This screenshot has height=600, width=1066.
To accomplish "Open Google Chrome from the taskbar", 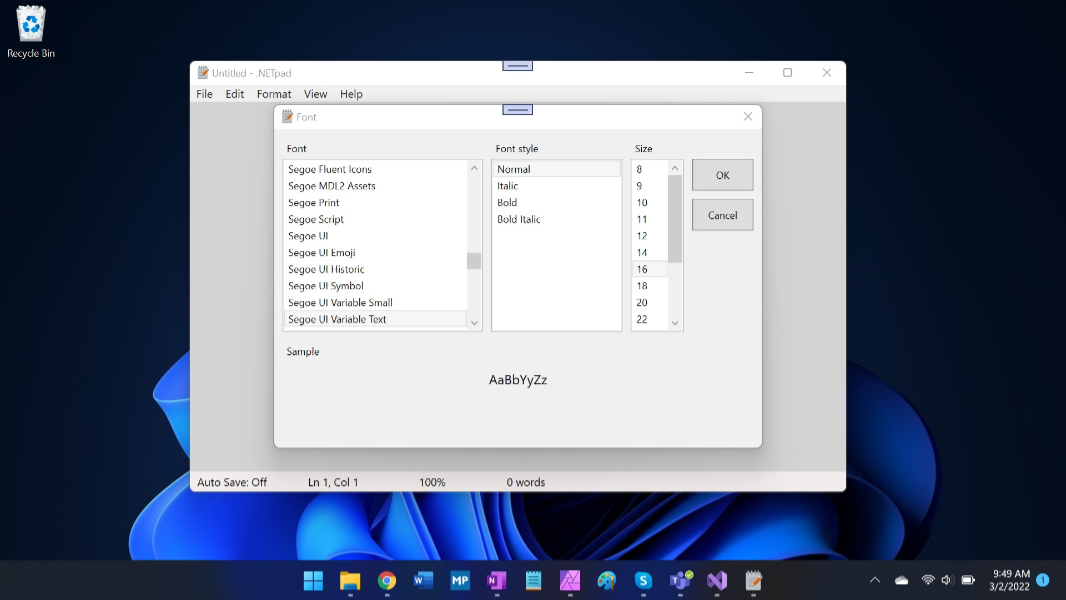I will coord(387,580).
